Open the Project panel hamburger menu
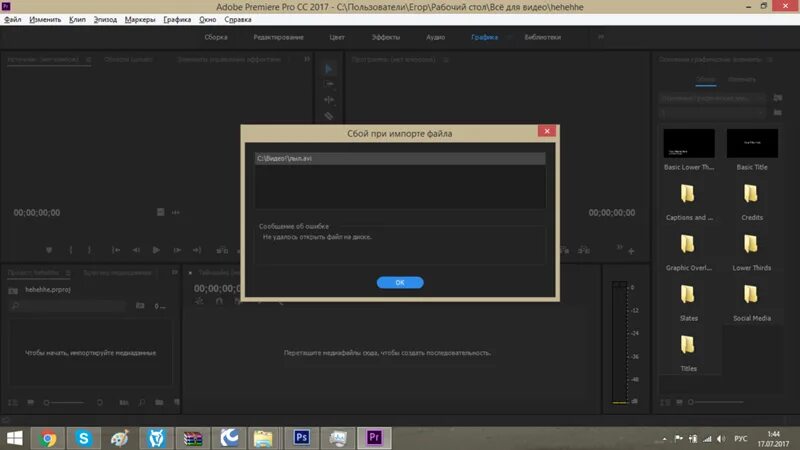800x450 pixels. 67,272
